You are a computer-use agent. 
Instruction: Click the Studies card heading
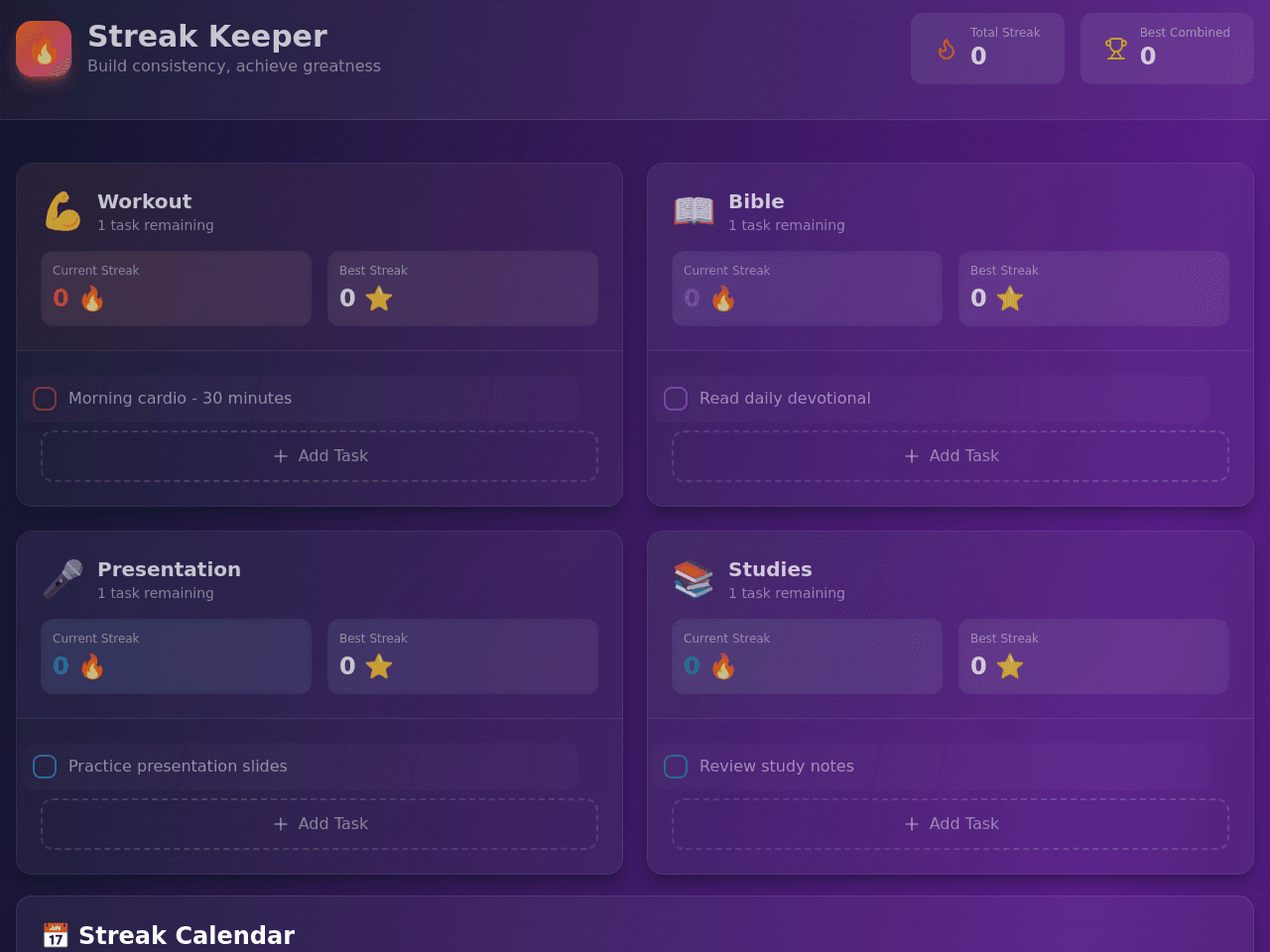[770, 569]
